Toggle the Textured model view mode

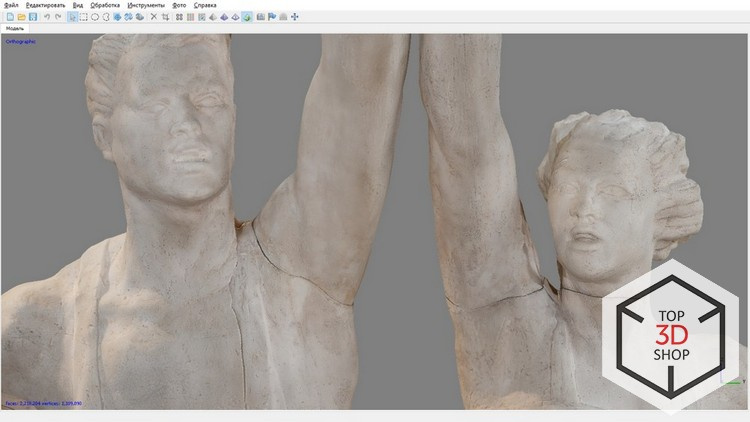(x=247, y=17)
